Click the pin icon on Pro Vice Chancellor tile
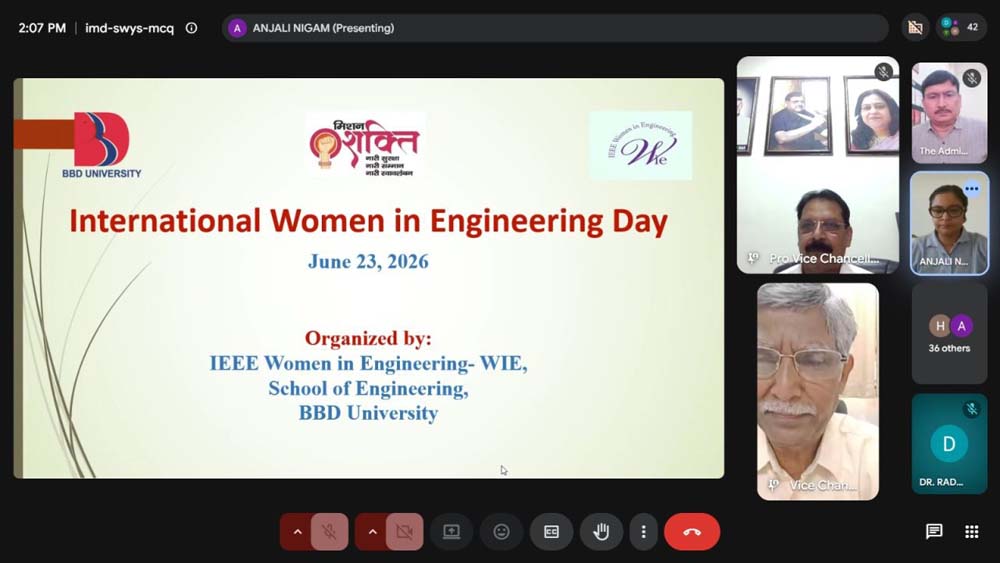Image resolution: width=1000 pixels, height=563 pixels. pos(753,258)
